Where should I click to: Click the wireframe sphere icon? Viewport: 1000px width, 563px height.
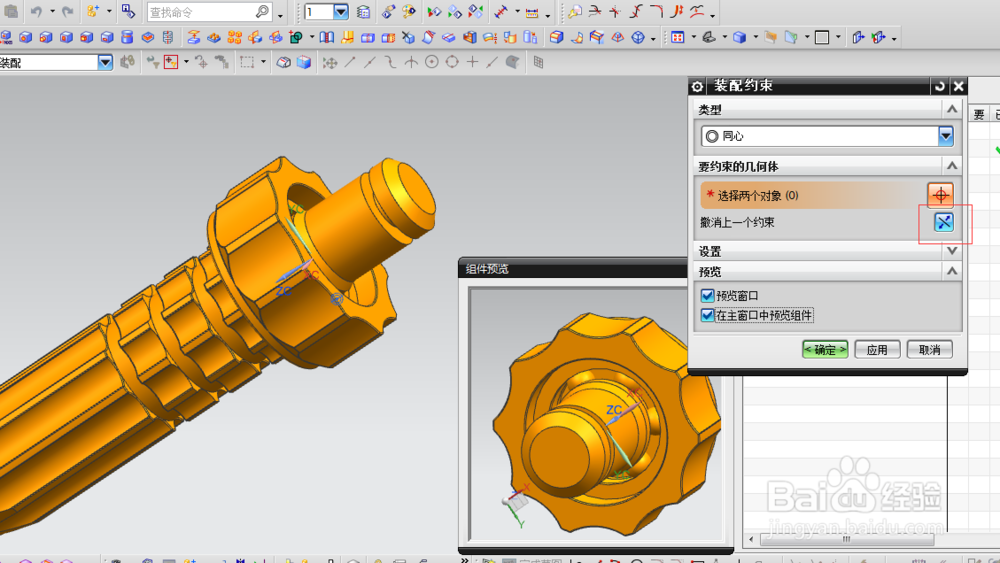click(638, 38)
